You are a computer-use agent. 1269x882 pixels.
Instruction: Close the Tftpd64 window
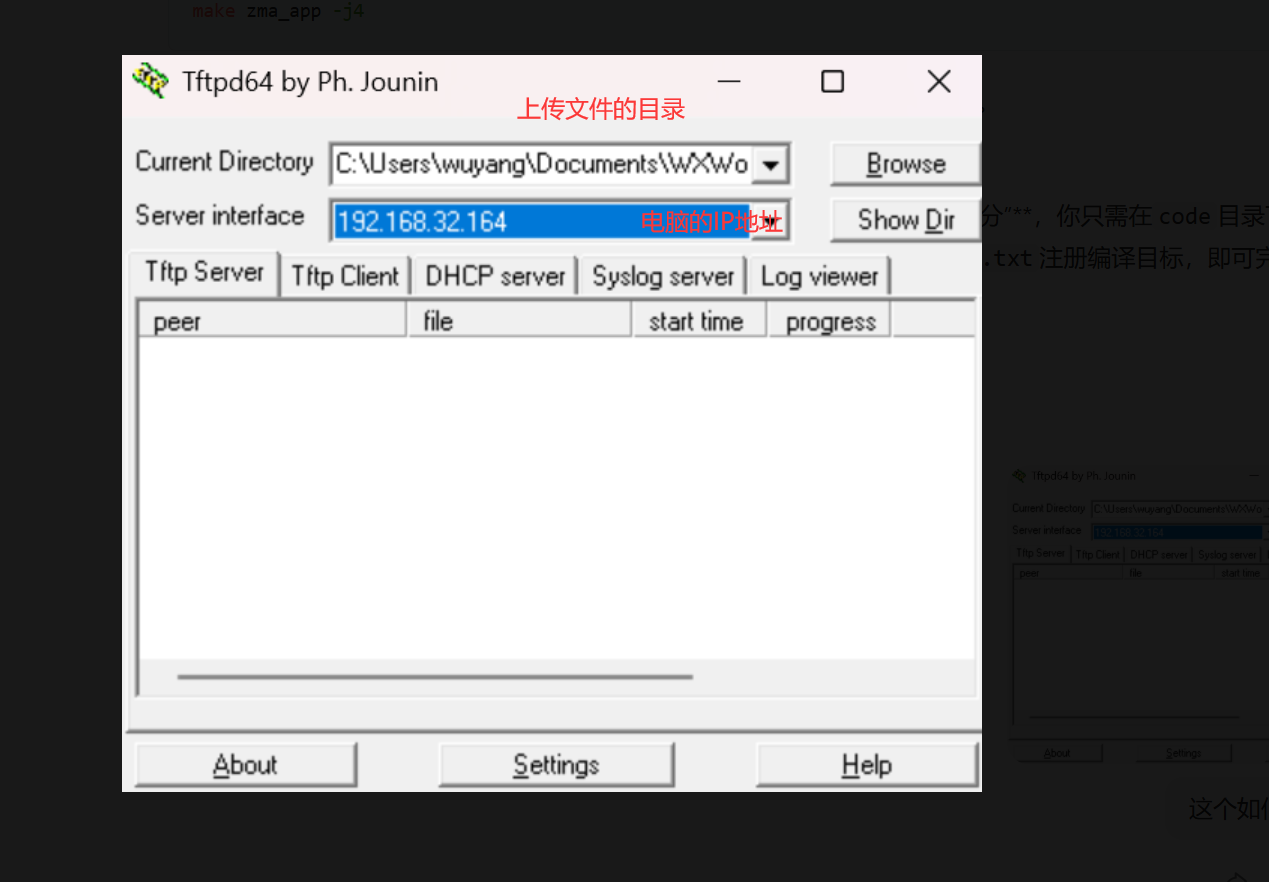938,82
